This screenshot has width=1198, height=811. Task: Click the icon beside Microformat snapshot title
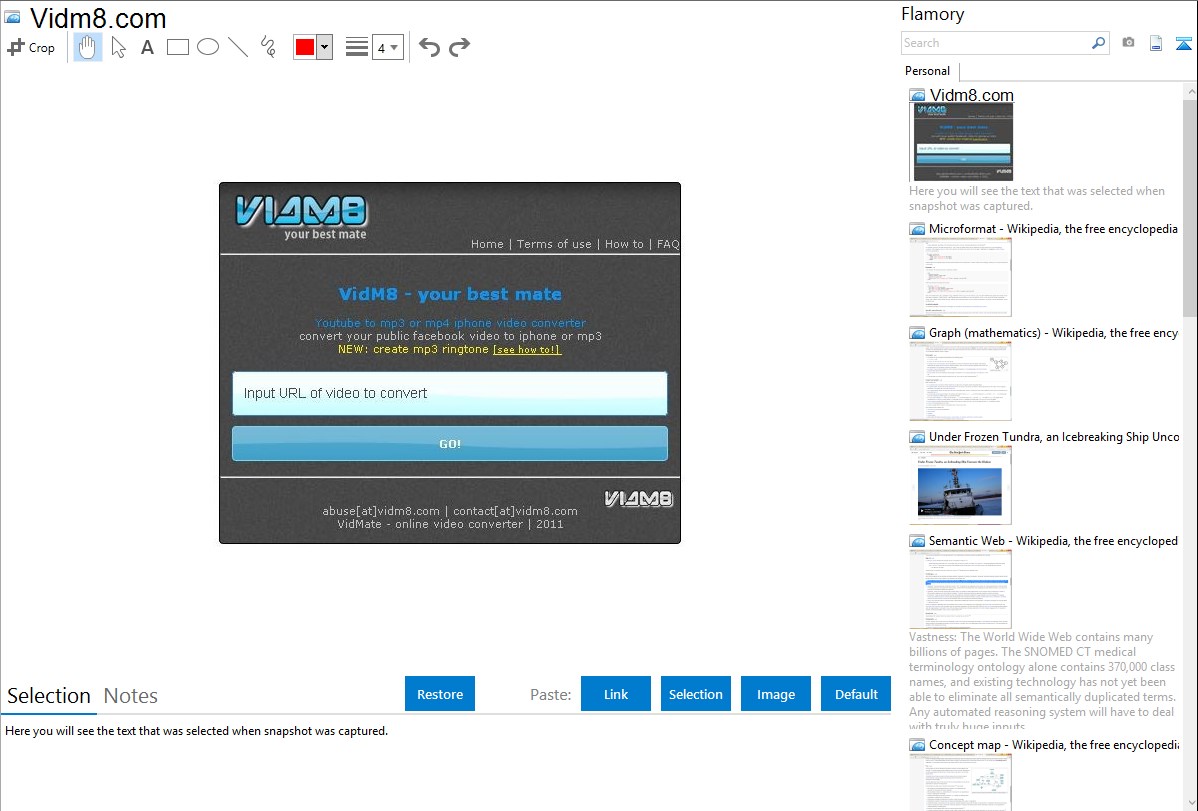[917, 229]
